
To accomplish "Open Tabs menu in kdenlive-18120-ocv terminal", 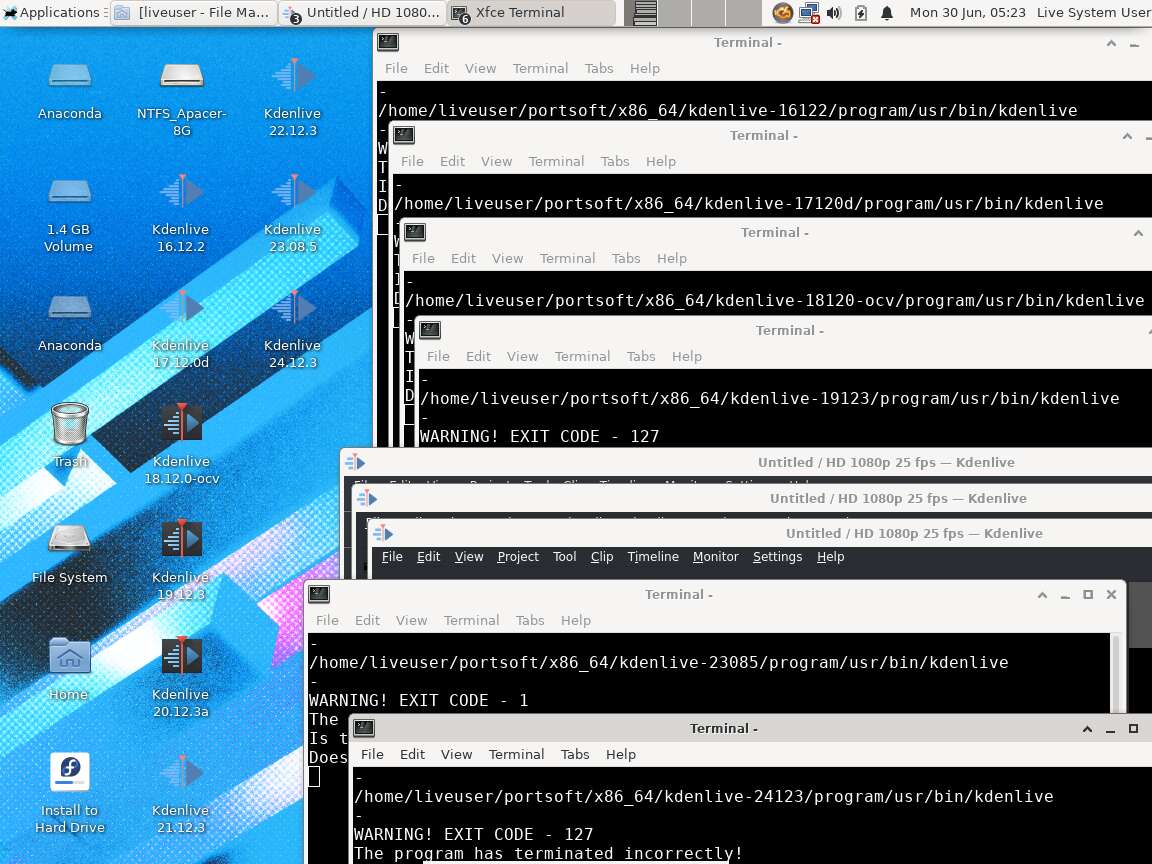I will coord(626,258).
